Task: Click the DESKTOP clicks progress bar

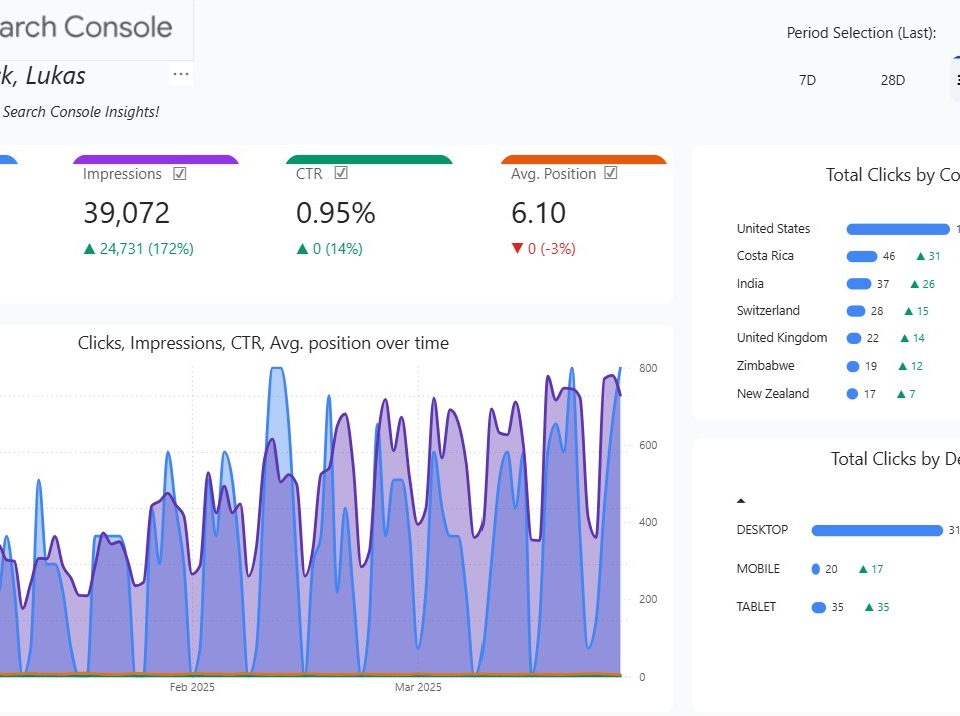Action: tap(877, 530)
